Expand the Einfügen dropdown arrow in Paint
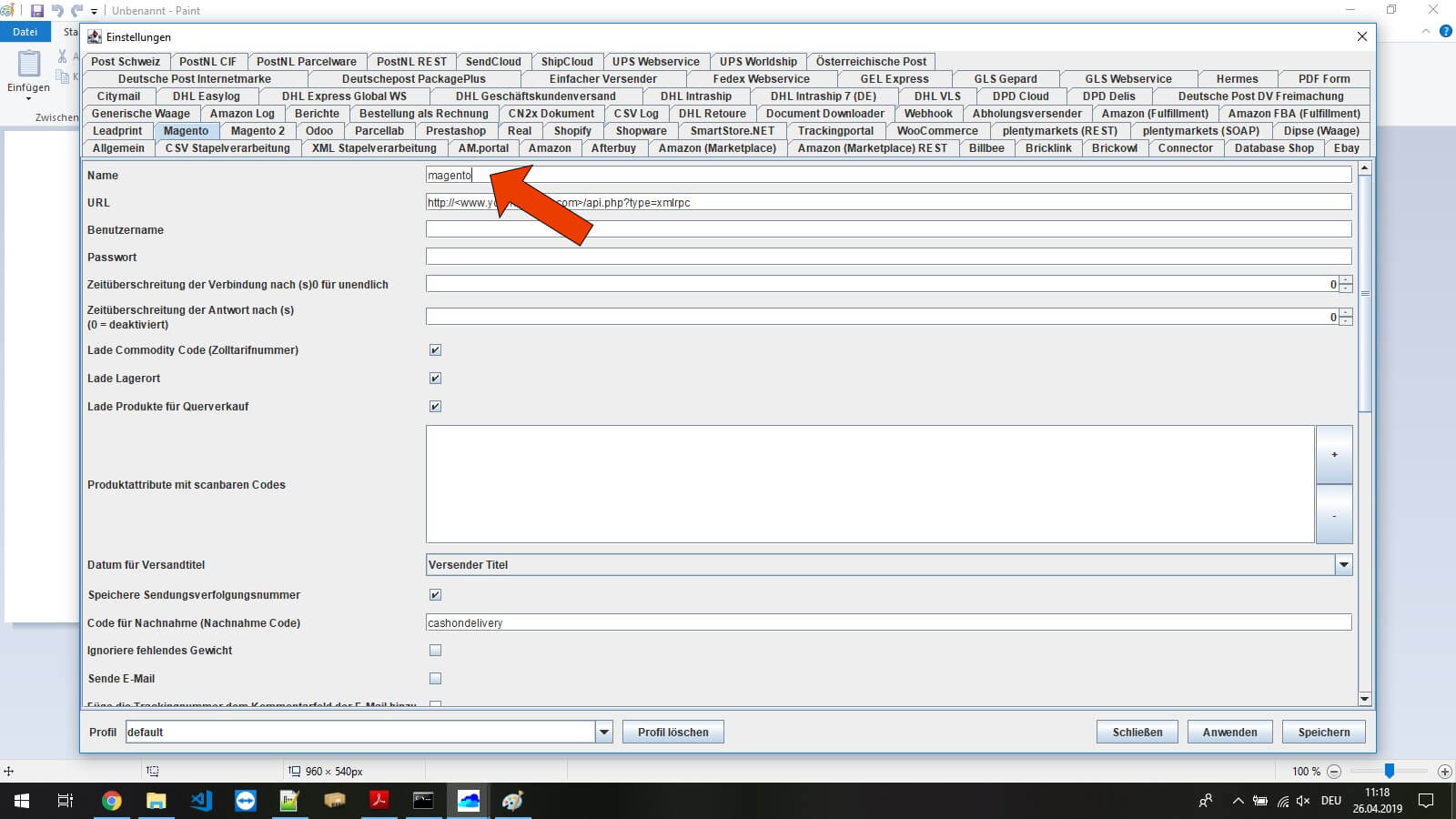This screenshot has height=819, width=1456. tap(28, 98)
